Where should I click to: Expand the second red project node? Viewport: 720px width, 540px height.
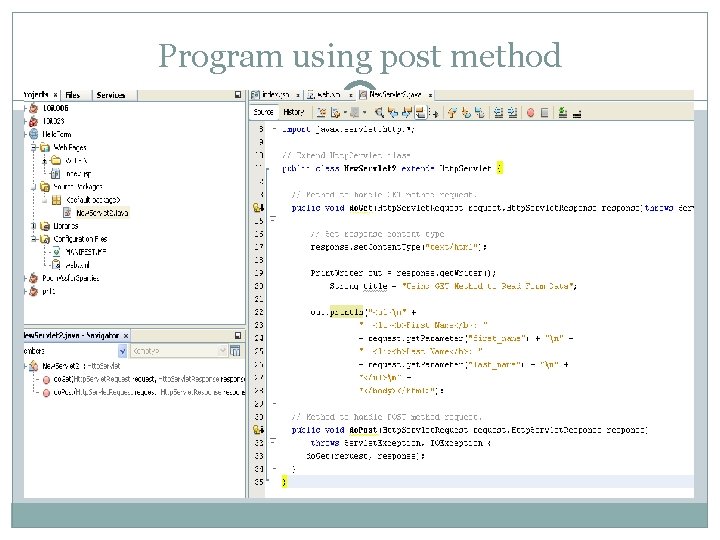point(26,121)
